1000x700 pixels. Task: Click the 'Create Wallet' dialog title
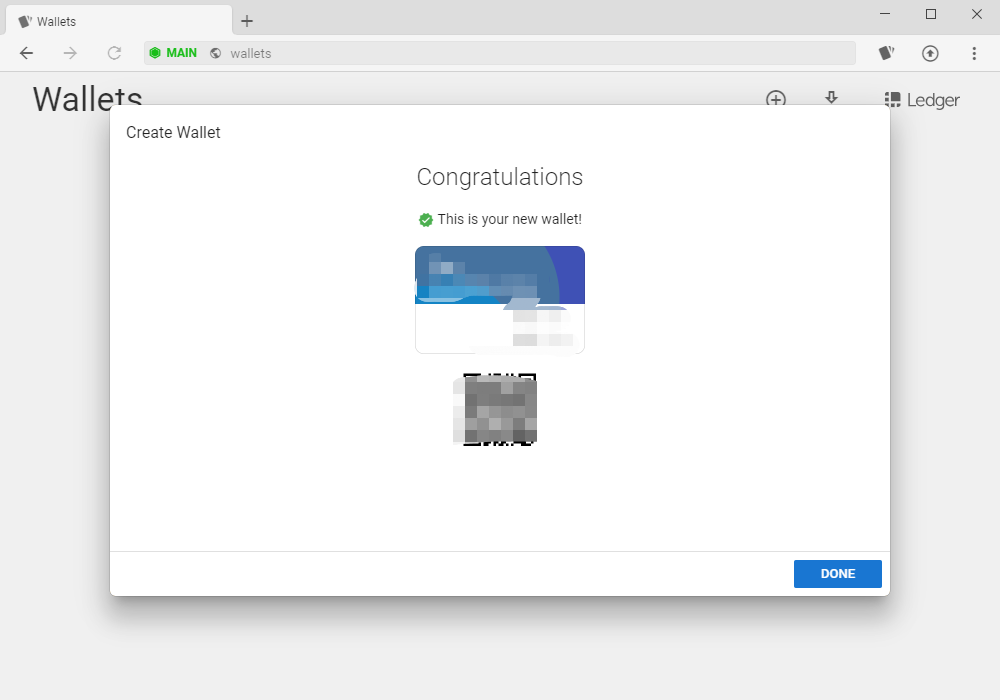point(173,133)
